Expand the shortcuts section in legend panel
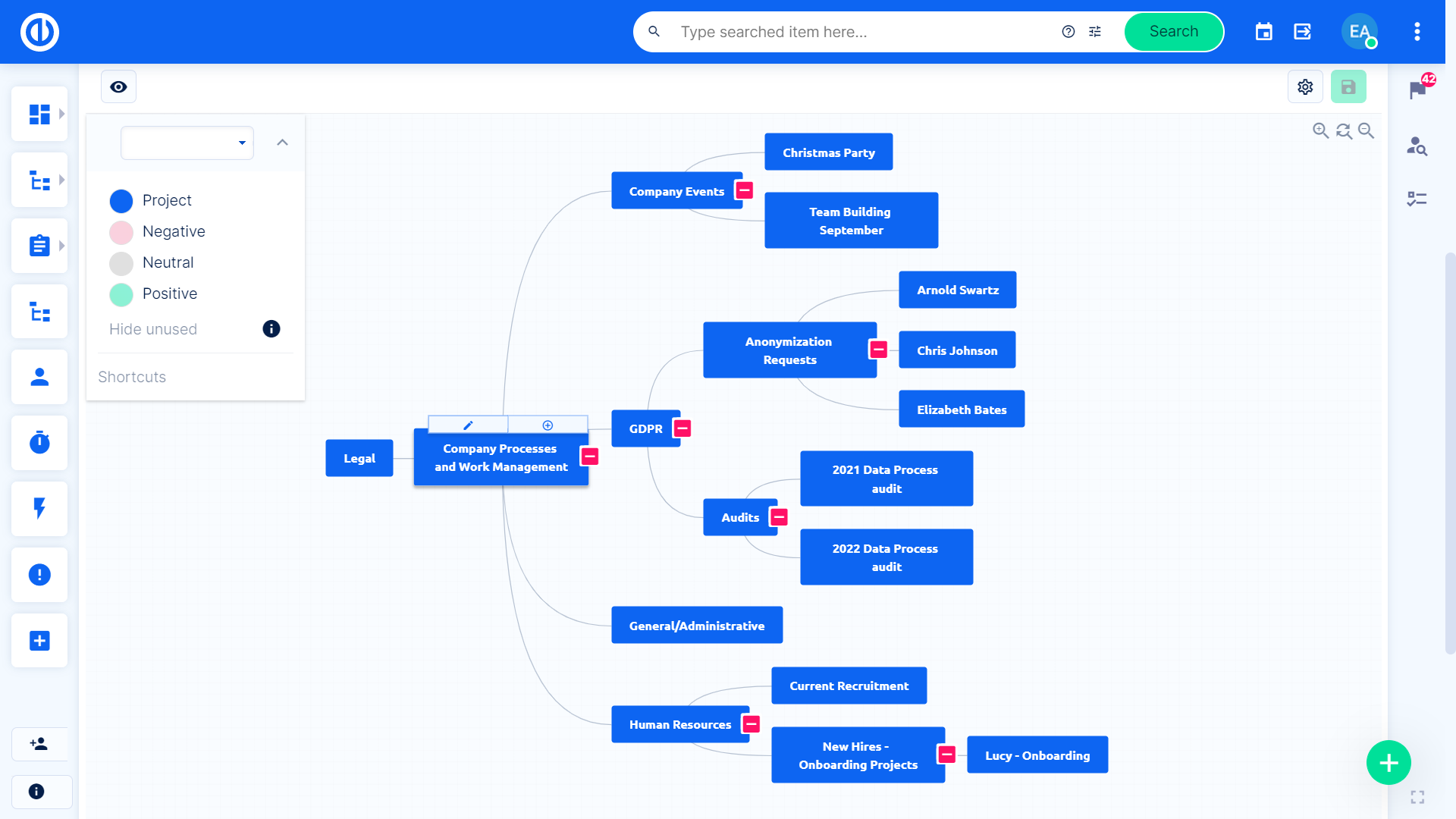 coord(131,376)
